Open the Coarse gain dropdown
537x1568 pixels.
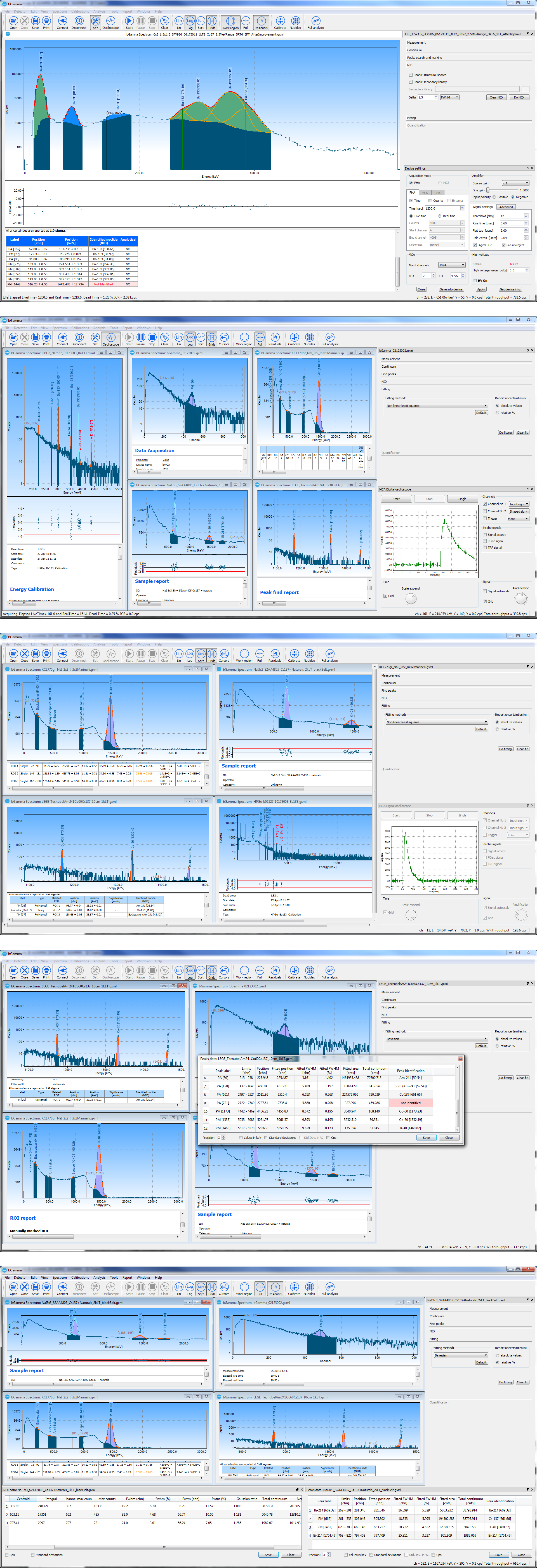click(x=515, y=183)
